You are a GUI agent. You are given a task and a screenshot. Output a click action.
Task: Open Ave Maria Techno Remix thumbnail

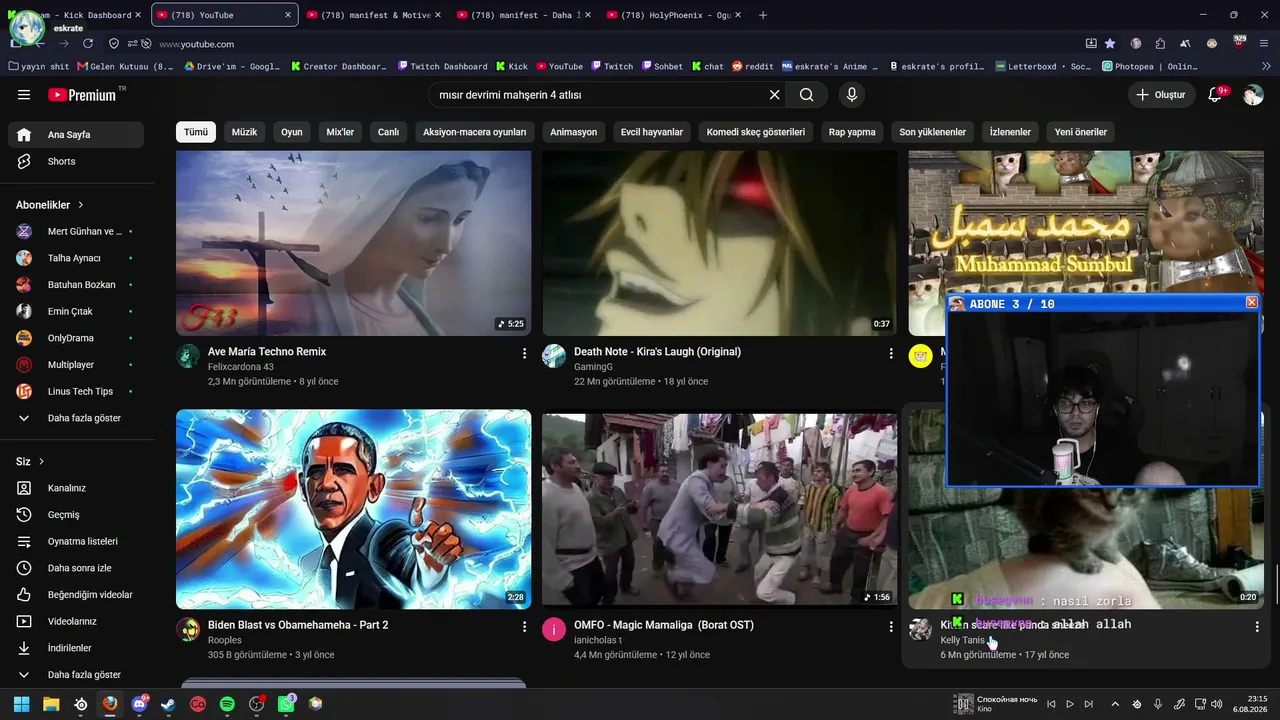(x=354, y=243)
